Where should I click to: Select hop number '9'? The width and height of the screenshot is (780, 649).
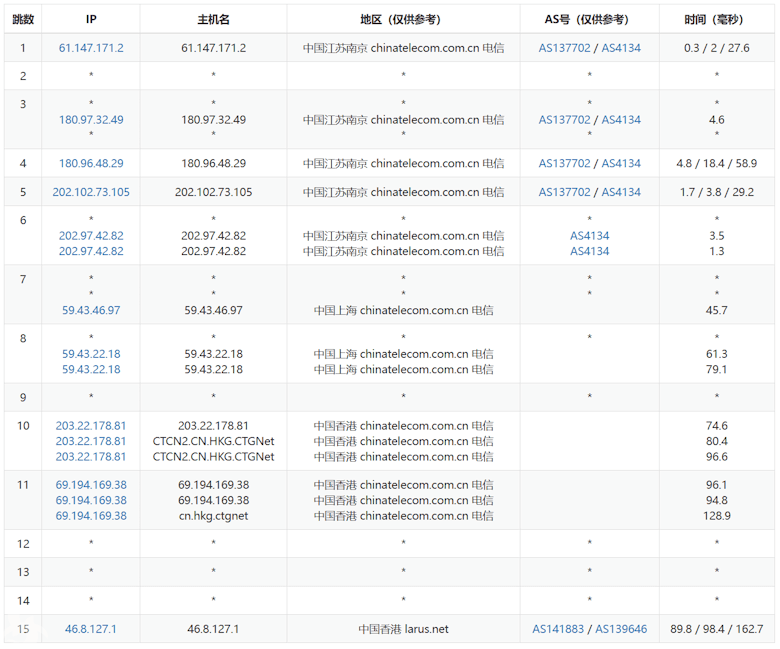click(23, 397)
